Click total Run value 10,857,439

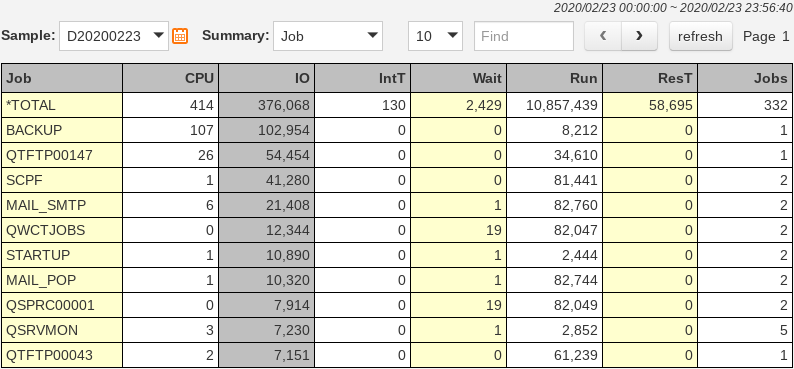click(x=562, y=105)
